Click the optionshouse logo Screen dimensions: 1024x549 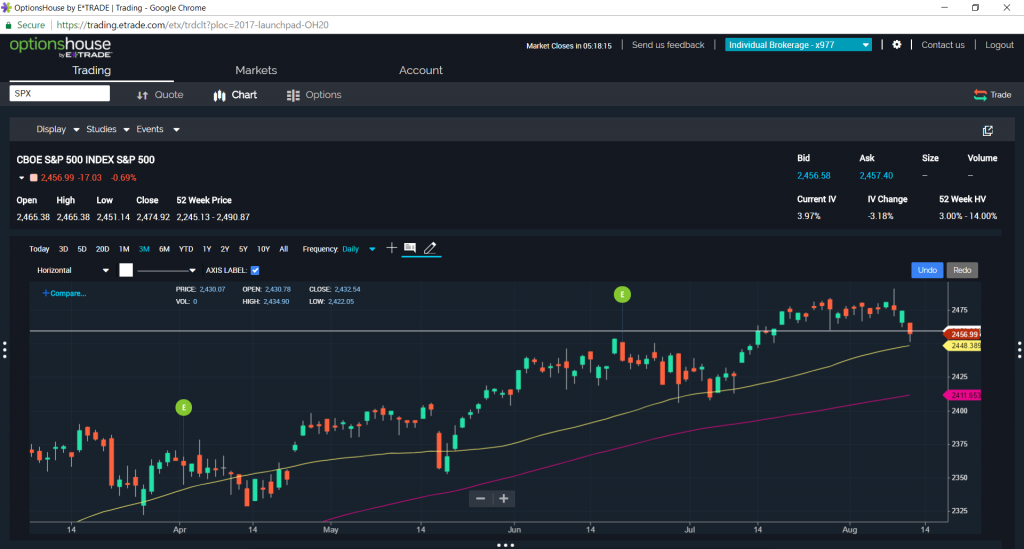(60, 47)
